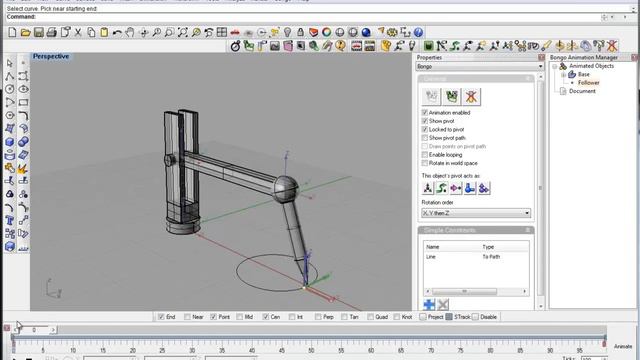Enable the Mid osnap checkbox
Image resolution: width=640 pixels, height=360 pixels.
tap(240, 317)
